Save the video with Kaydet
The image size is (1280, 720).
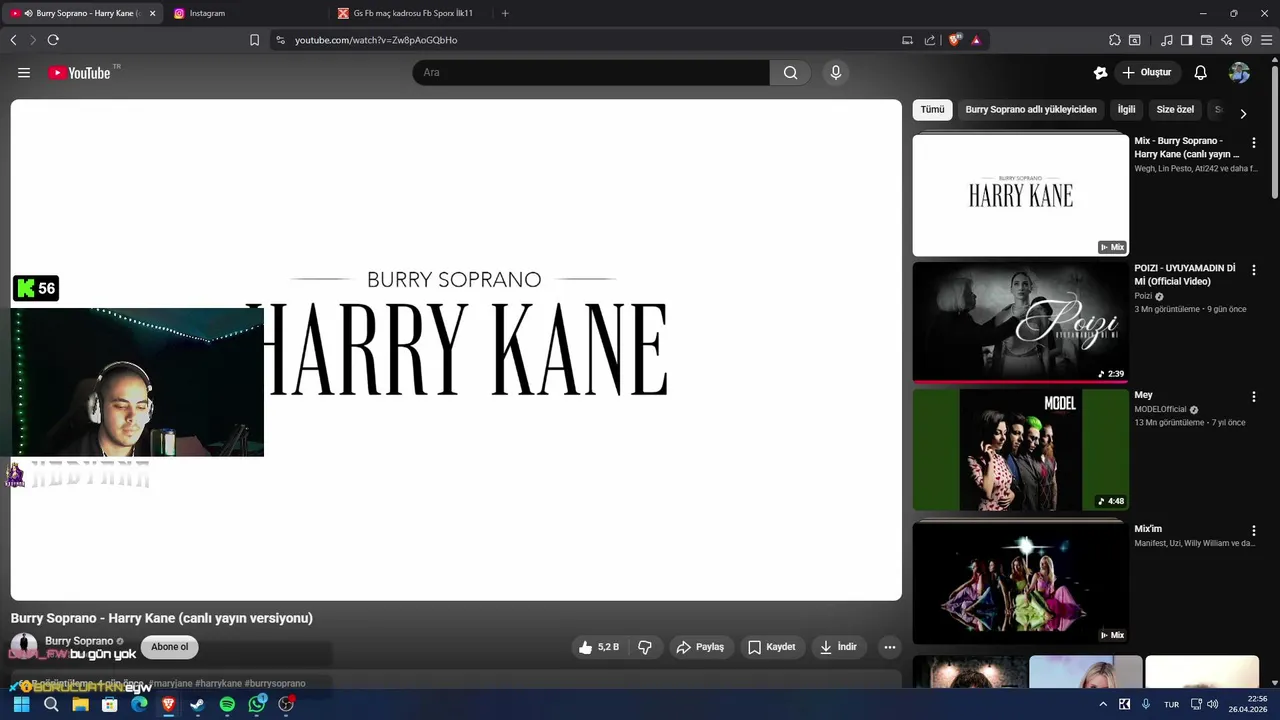(x=772, y=647)
